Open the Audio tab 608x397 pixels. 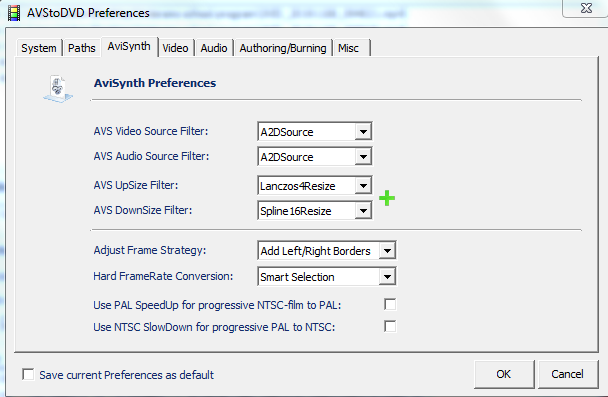(214, 48)
